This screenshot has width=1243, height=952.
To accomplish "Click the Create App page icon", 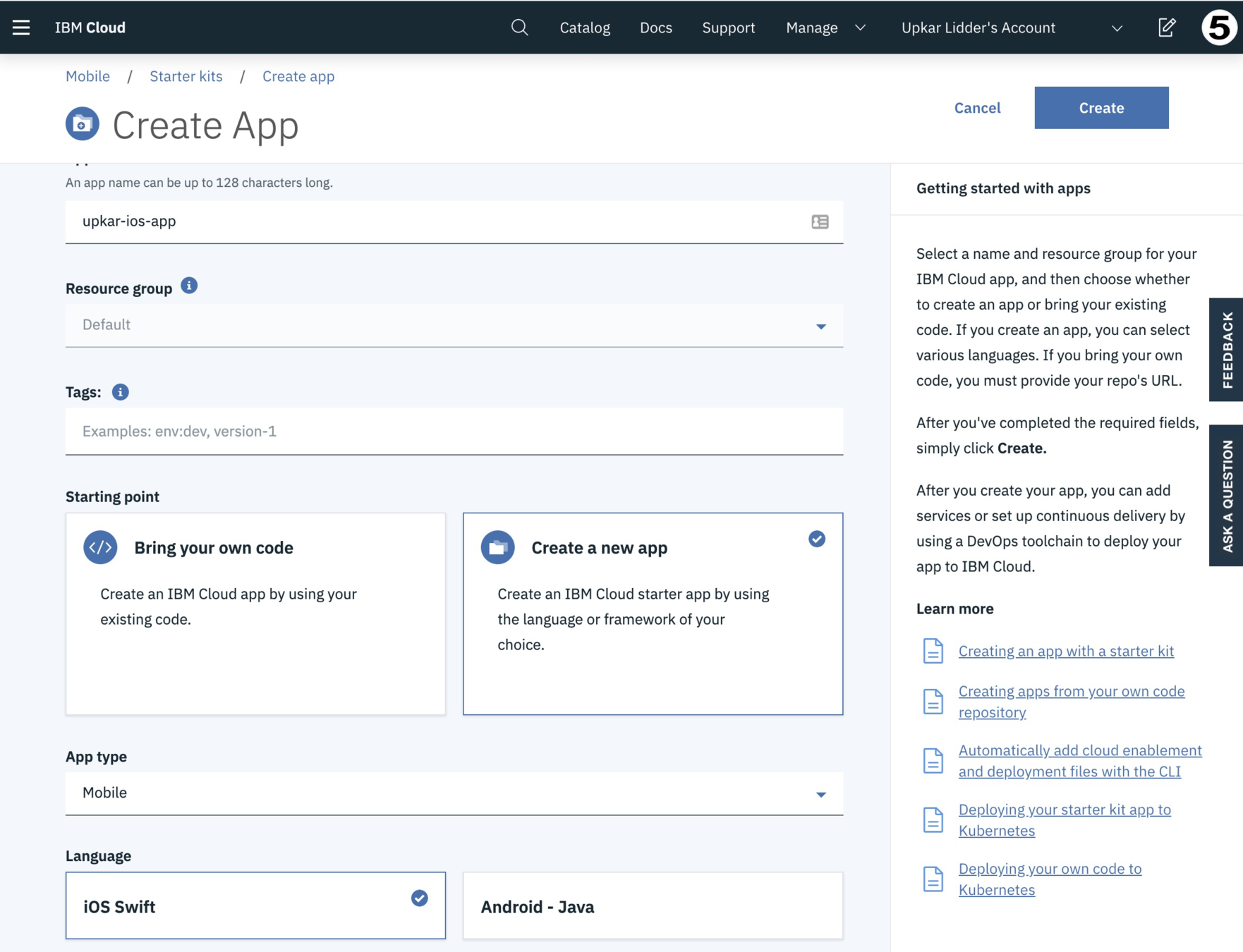I will (83, 124).
